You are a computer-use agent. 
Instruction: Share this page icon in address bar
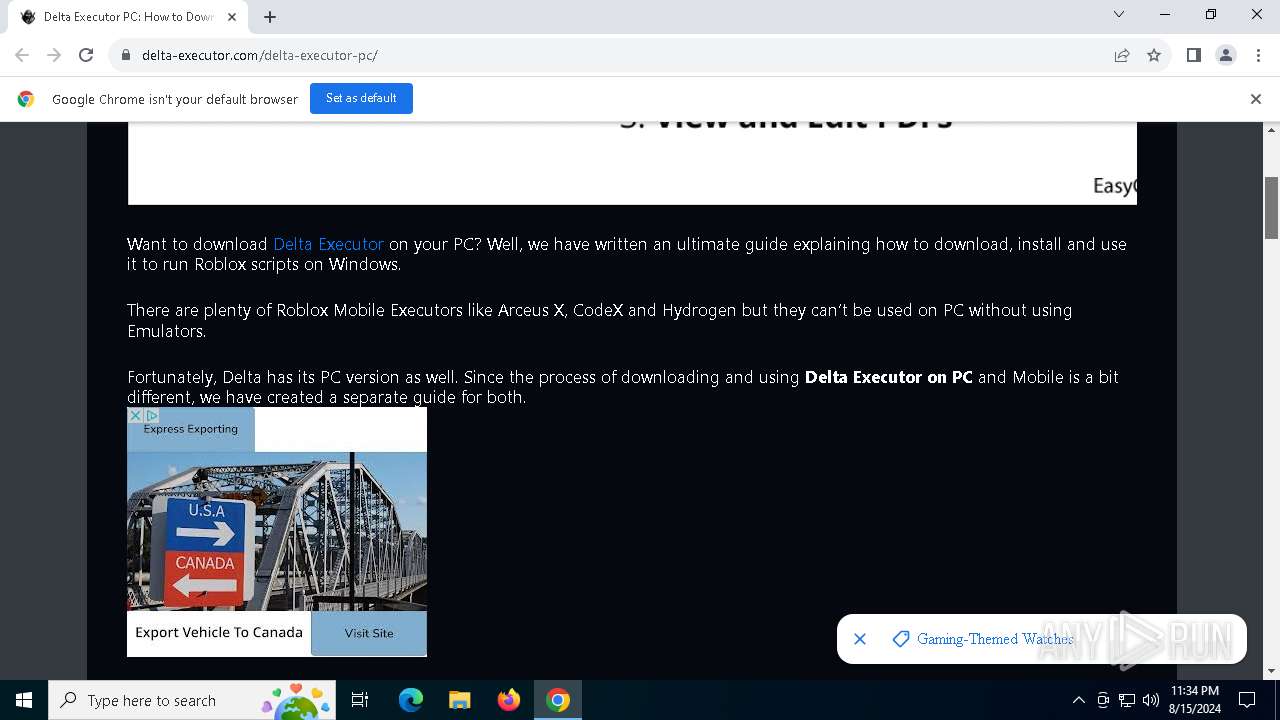click(1122, 55)
